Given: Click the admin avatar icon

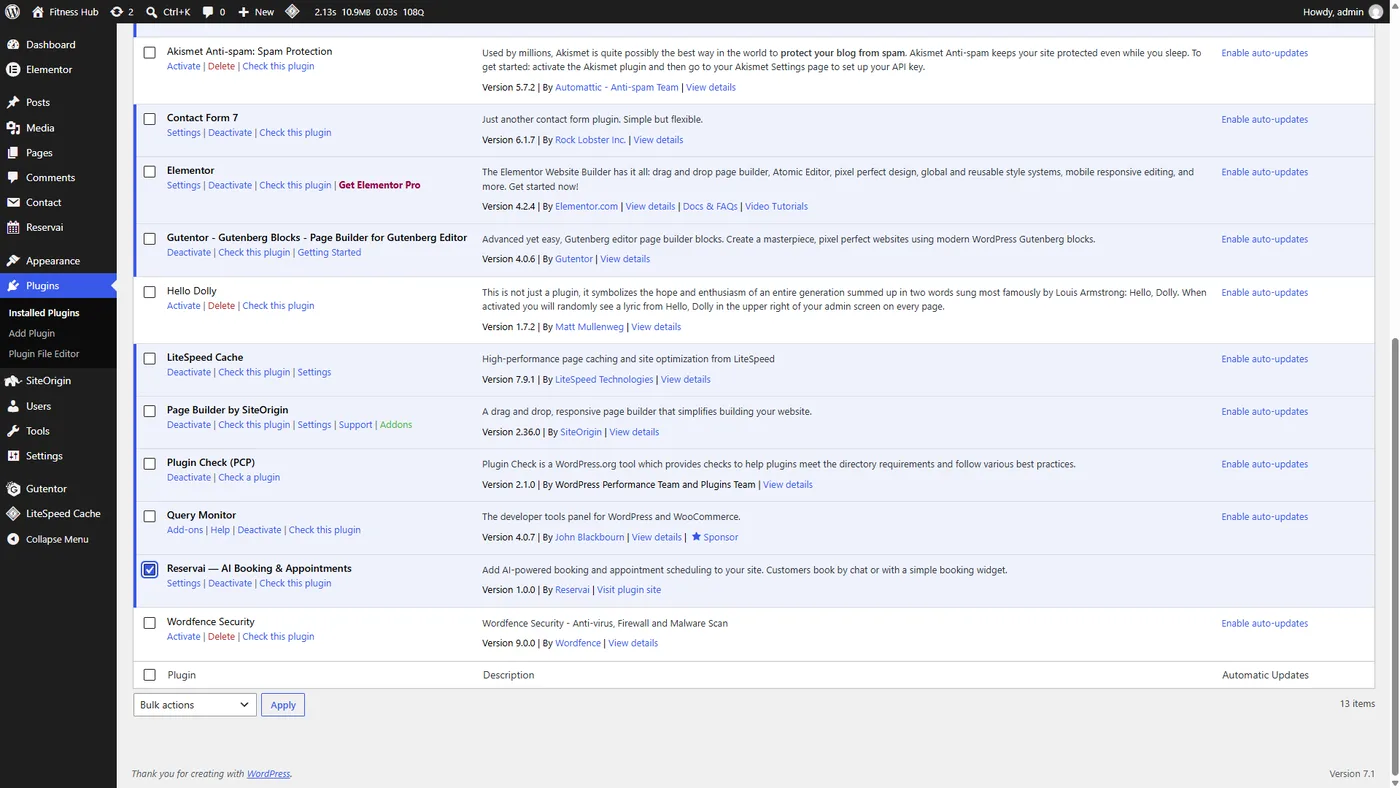Looking at the screenshot, I should tap(1376, 12).
